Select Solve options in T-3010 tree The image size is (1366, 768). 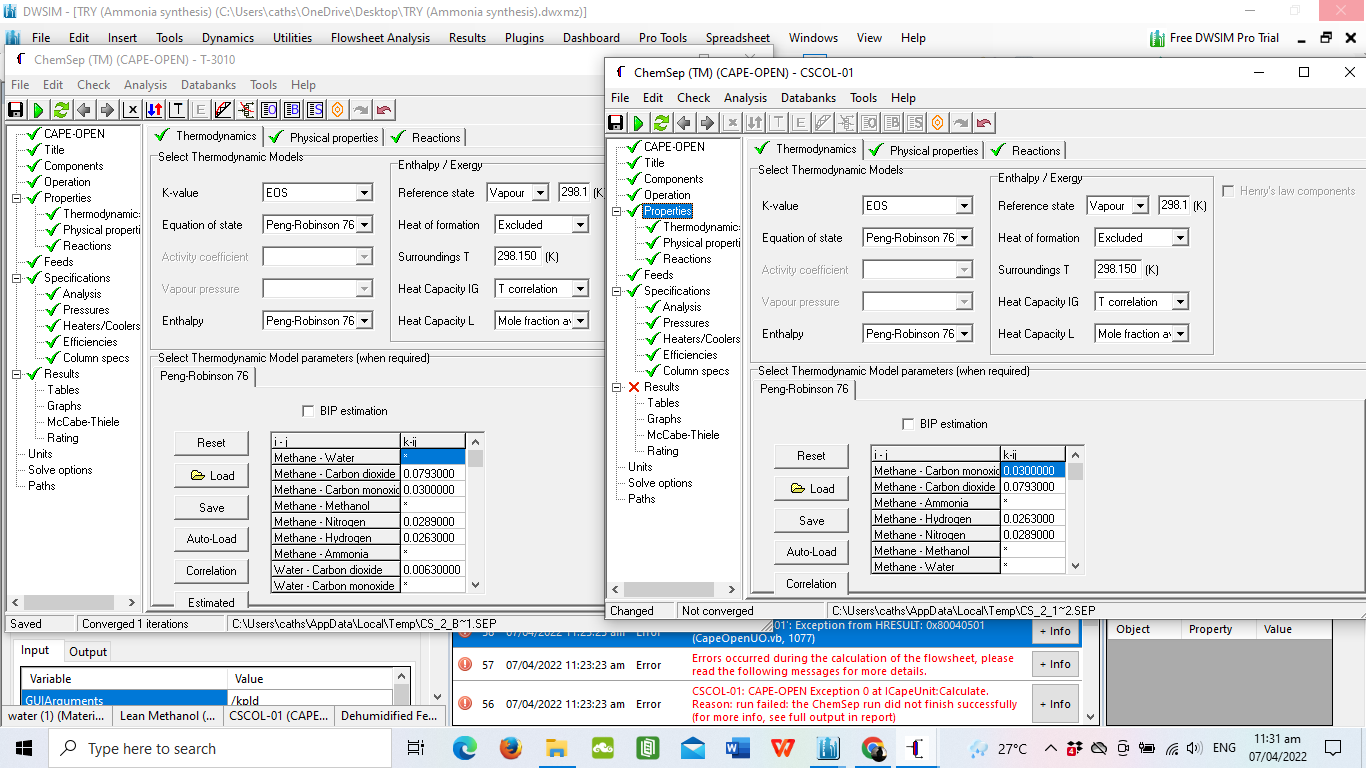(60, 470)
